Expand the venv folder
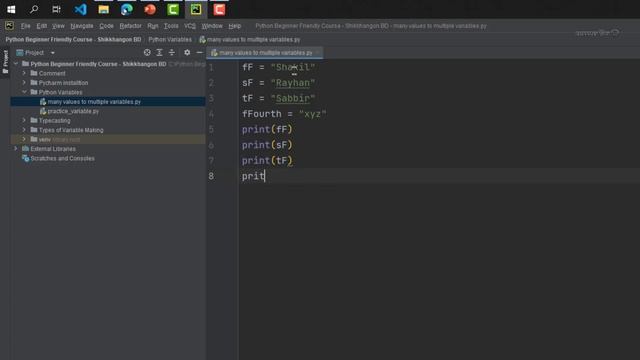The height and width of the screenshot is (360, 640). pyautogui.click(x=24, y=140)
